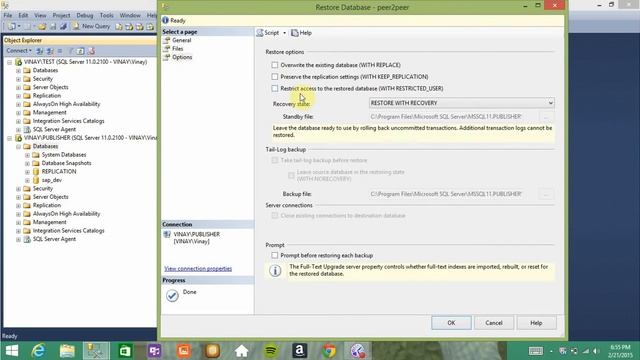Click the Backup file path field
Viewport: 640px width, 360px height.
pos(453,194)
